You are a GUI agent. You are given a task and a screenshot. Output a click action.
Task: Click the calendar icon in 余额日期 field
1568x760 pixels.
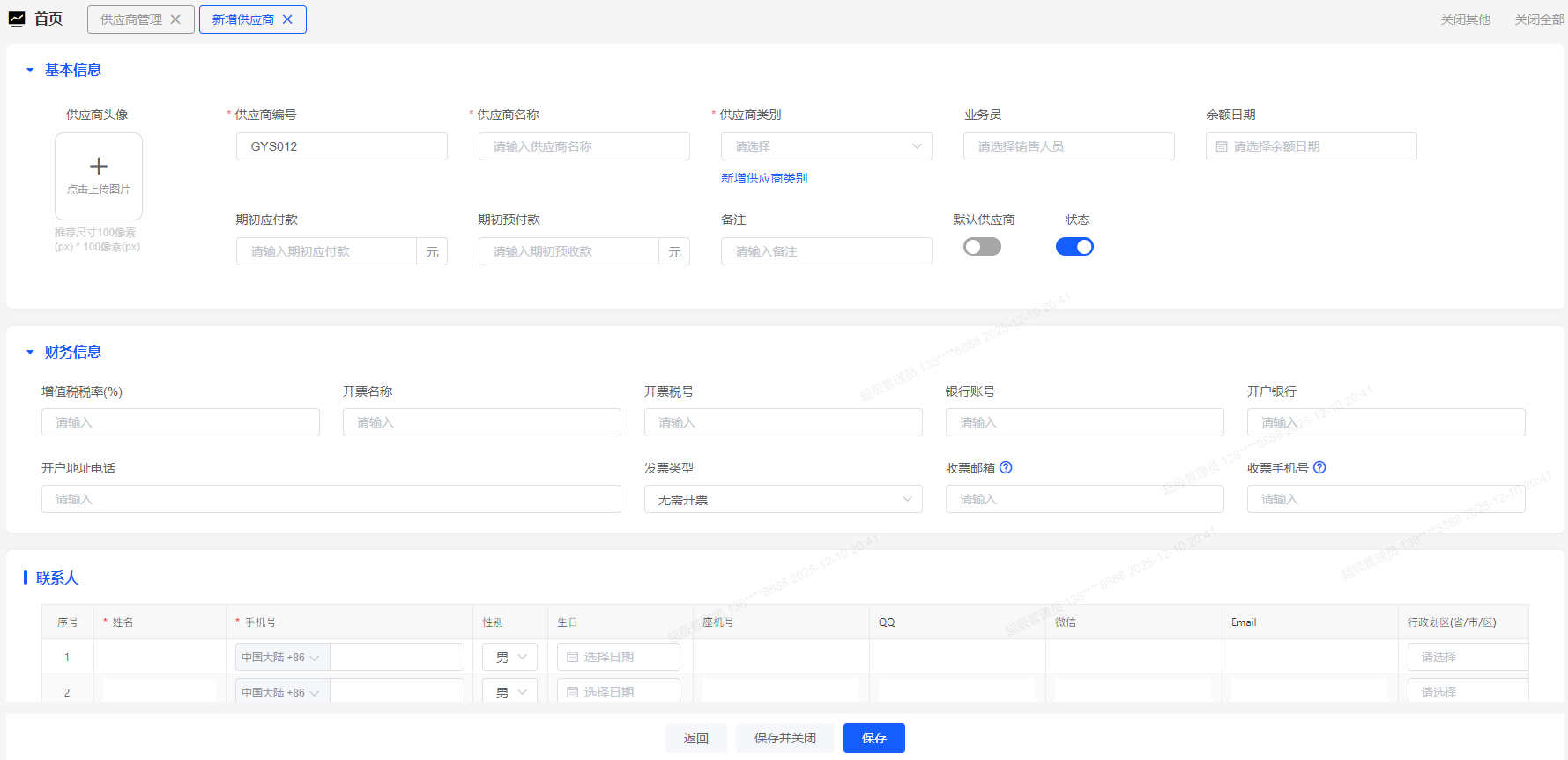pos(1222,146)
